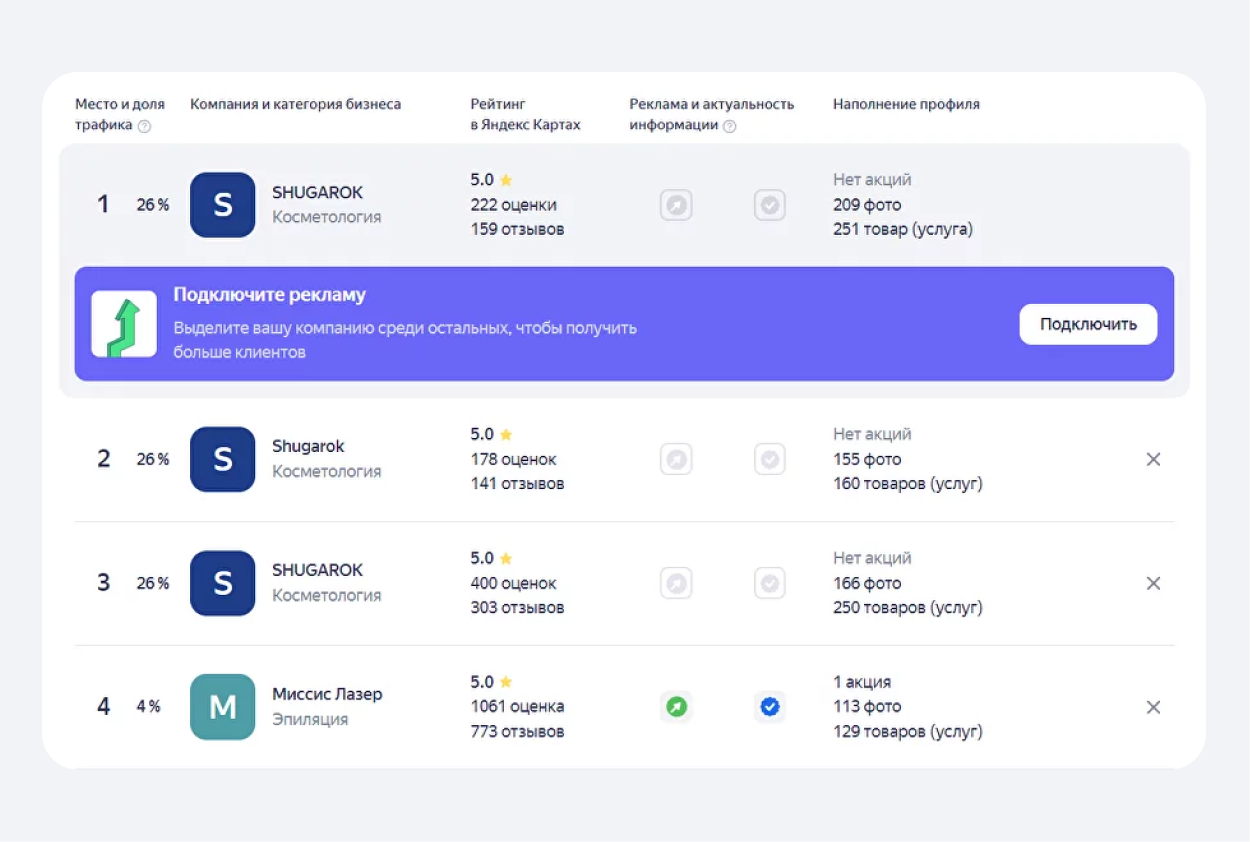Click the "Эпиляция" category label
This screenshot has height=842, width=1250.
(x=310, y=719)
